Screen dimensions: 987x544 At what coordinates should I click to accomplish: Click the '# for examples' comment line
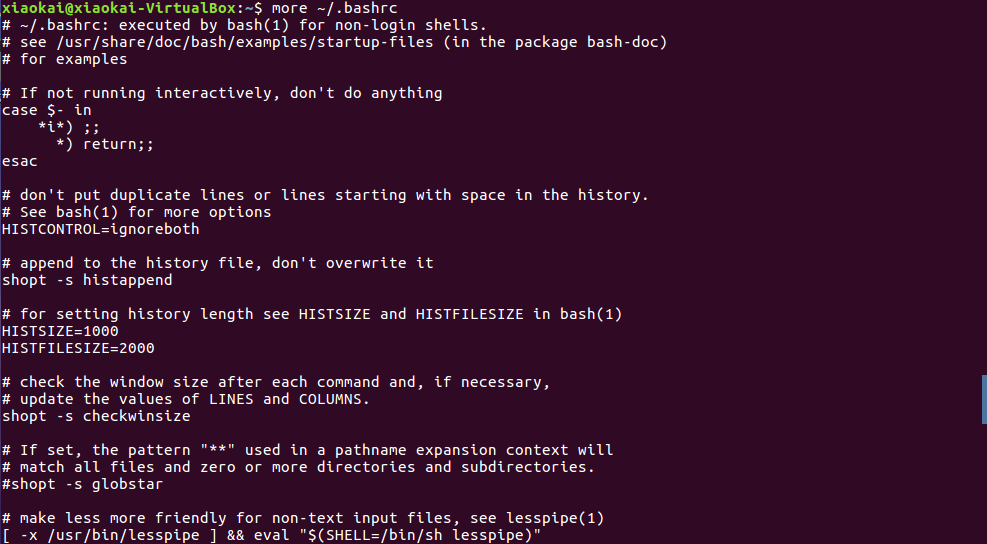[65, 59]
